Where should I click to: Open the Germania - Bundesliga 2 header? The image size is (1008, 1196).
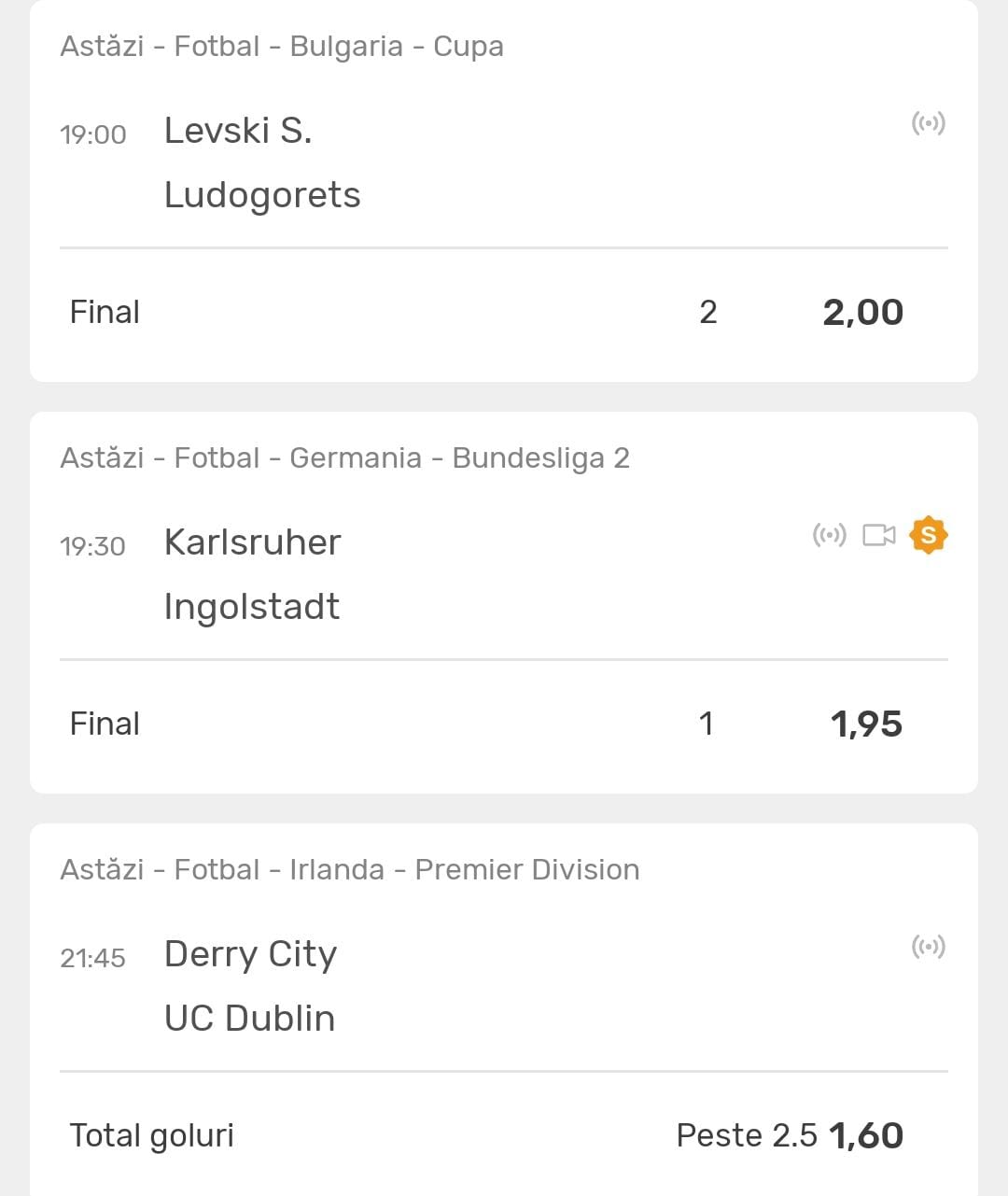coord(344,458)
